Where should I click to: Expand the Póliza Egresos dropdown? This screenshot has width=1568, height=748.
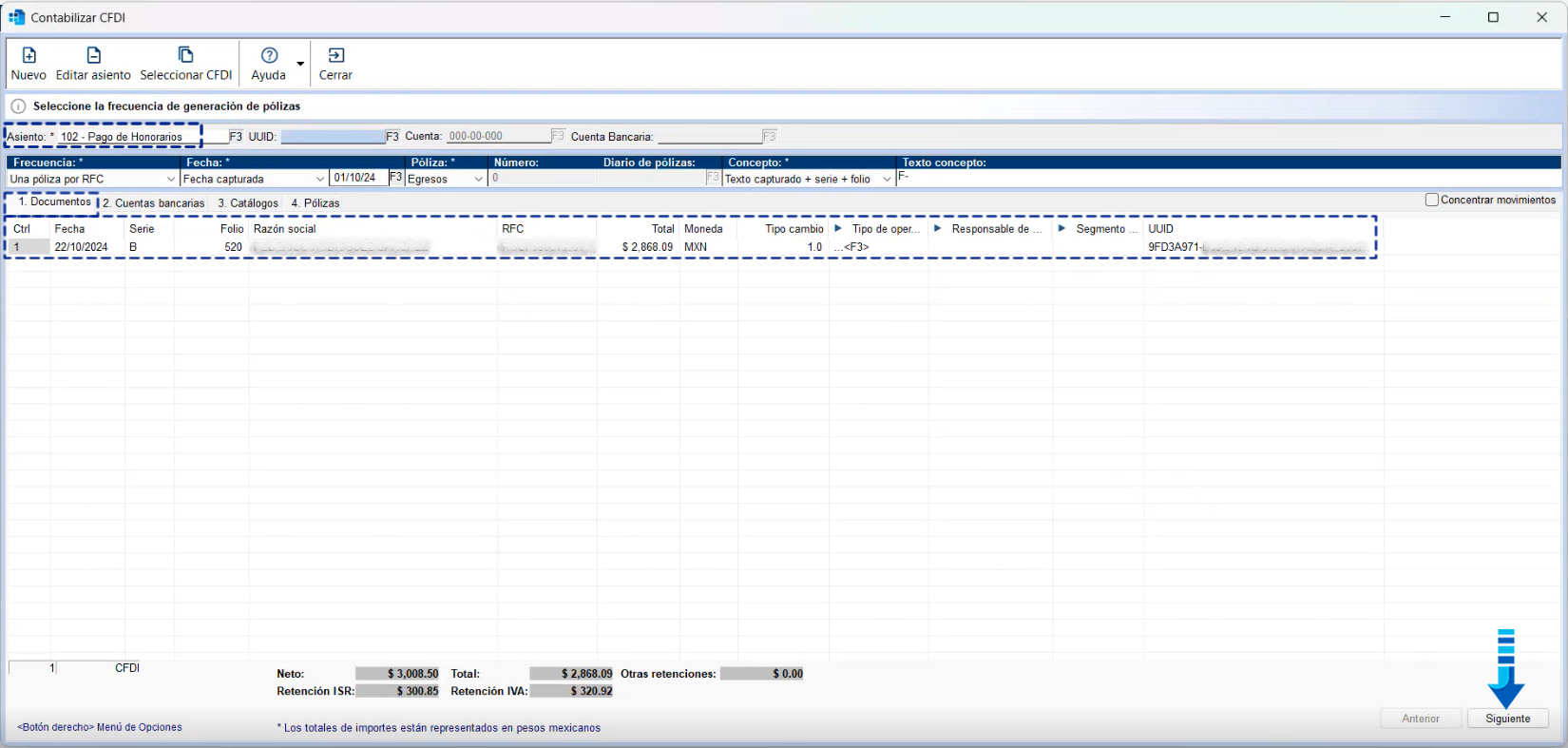[479, 180]
